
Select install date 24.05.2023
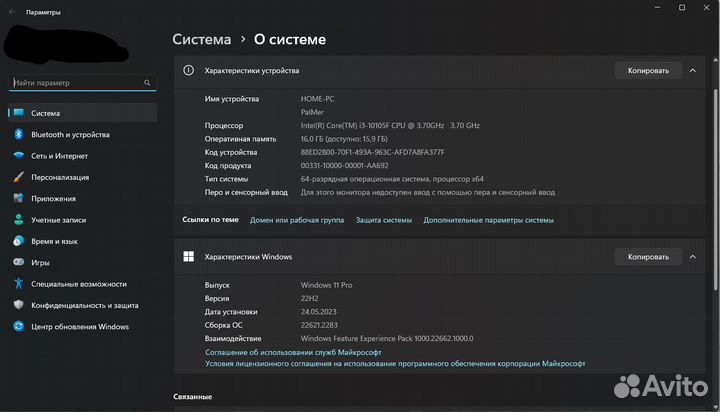click(318, 311)
